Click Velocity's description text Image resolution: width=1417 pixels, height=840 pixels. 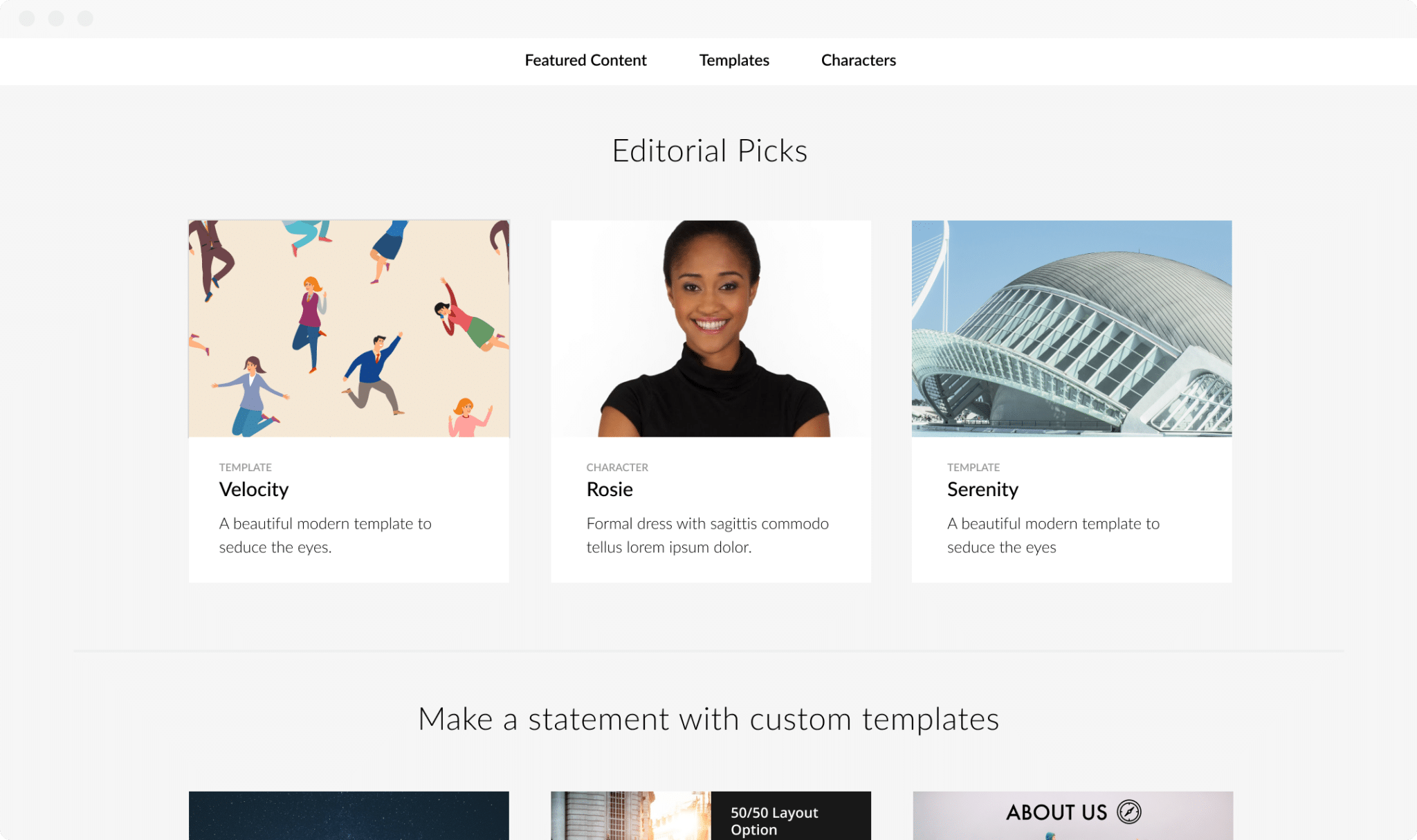(x=325, y=535)
